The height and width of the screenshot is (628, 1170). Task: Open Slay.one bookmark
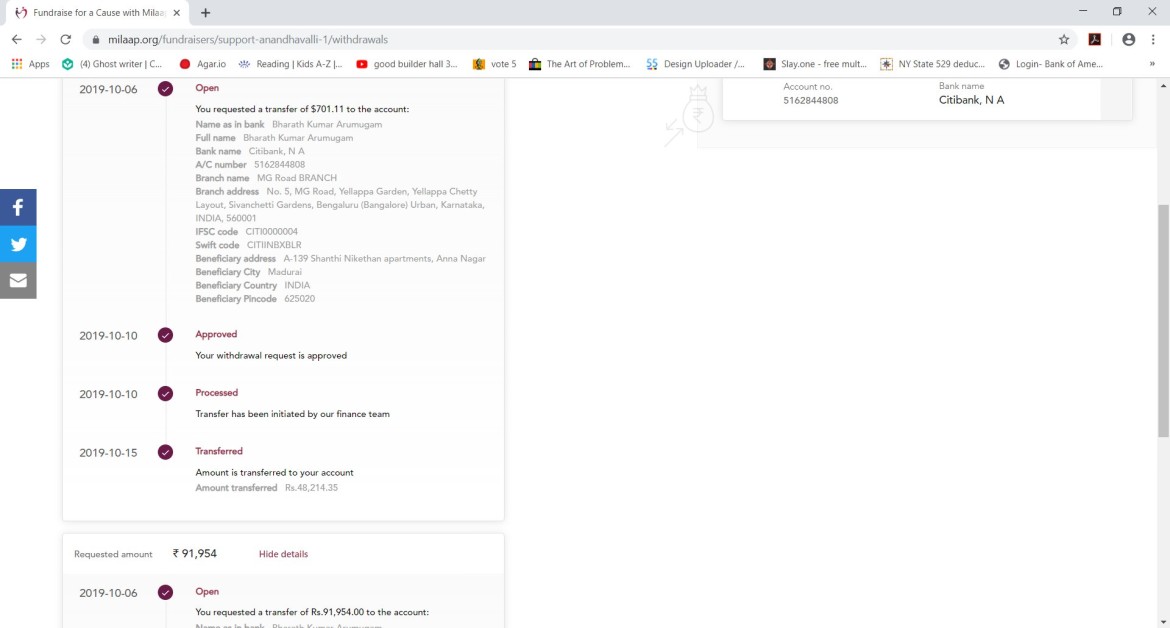[815, 64]
